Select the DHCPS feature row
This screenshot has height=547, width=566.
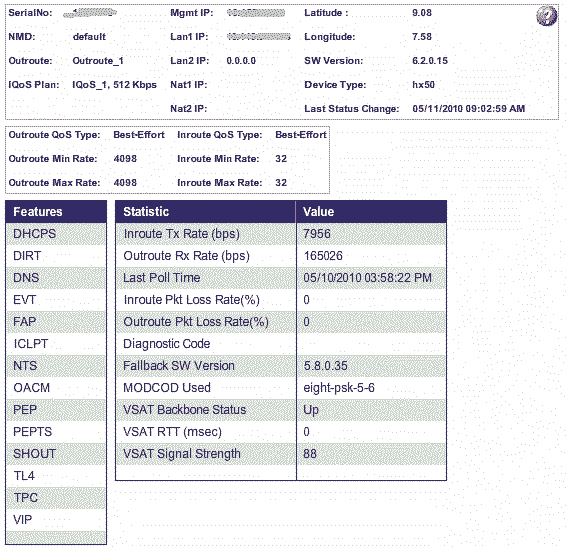(56, 234)
